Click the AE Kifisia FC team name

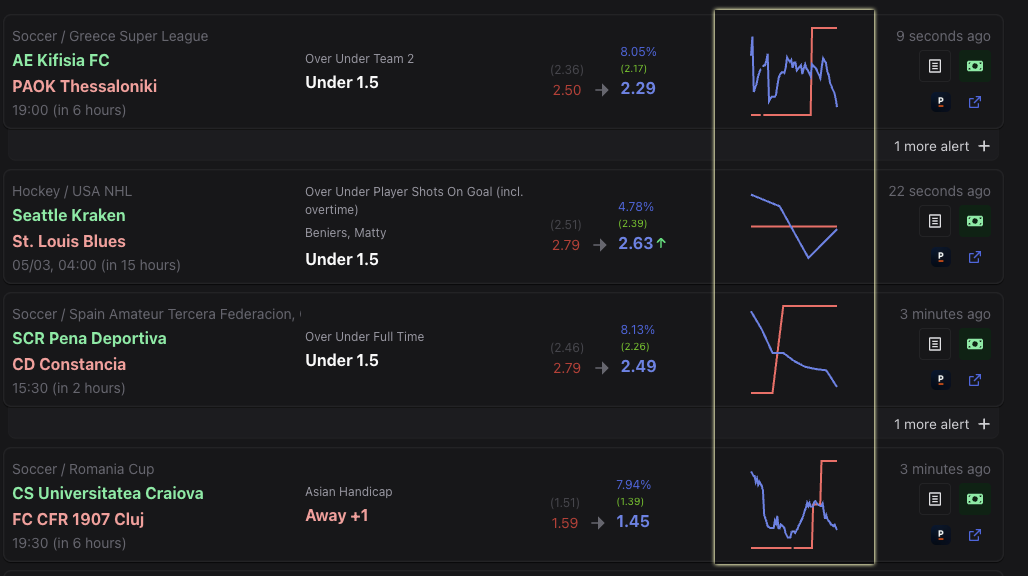pos(61,60)
